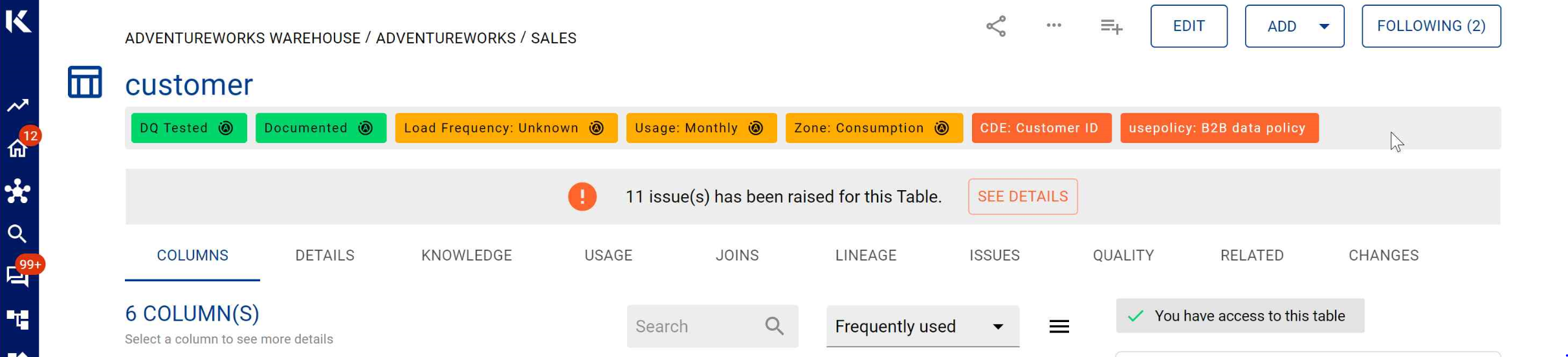Toggle the FOLLOWING (2) button
The width and height of the screenshot is (1568, 357).
tap(1431, 27)
